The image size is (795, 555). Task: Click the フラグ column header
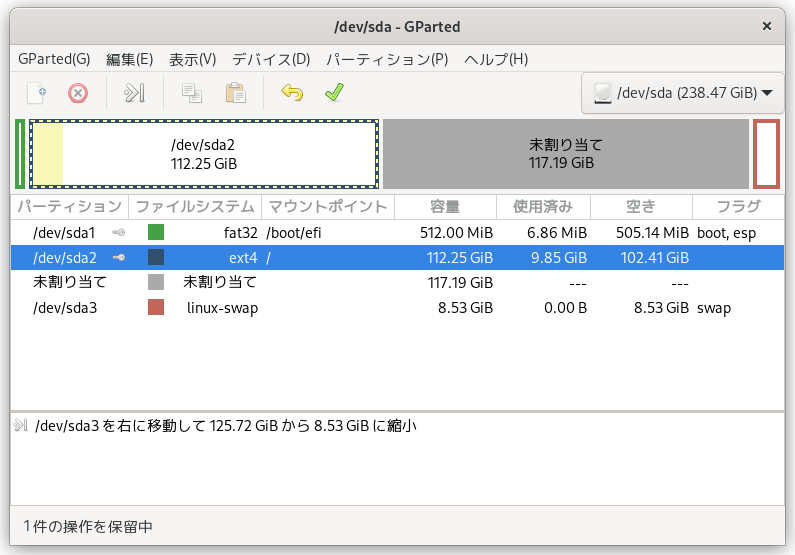pyautogui.click(x=738, y=206)
